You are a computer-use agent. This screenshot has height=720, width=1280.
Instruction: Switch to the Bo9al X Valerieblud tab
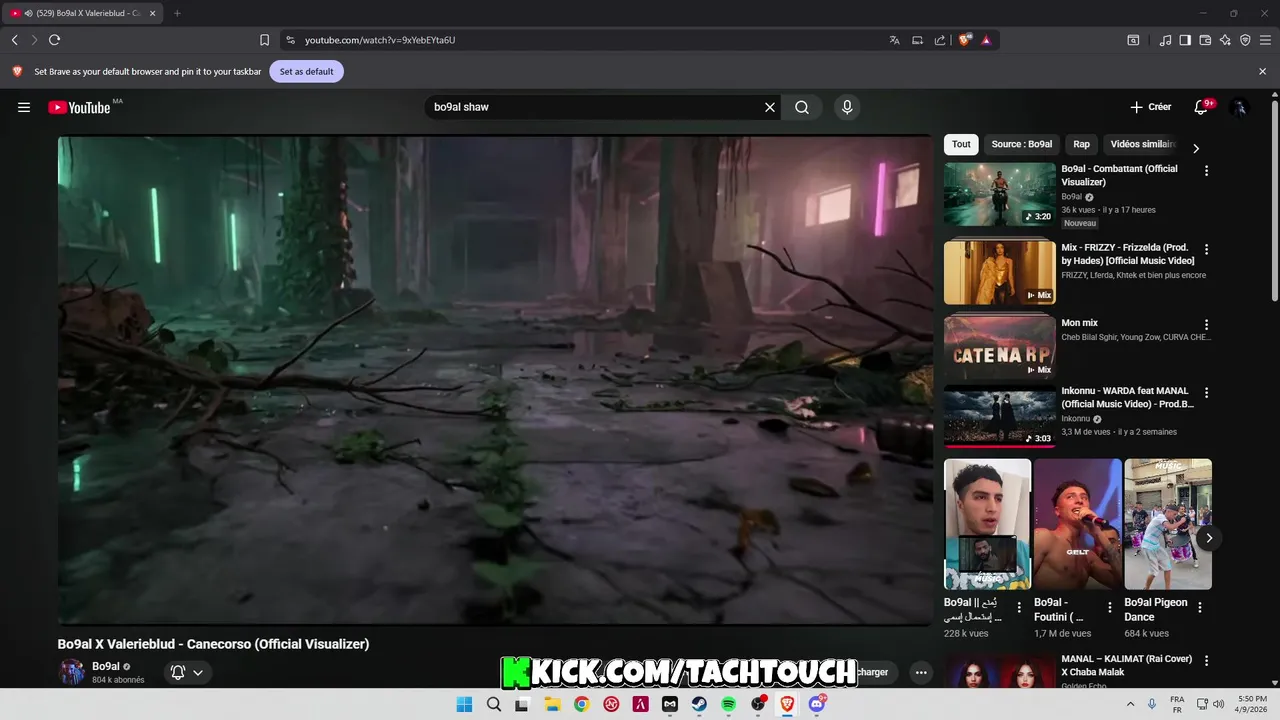tap(83, 13)
